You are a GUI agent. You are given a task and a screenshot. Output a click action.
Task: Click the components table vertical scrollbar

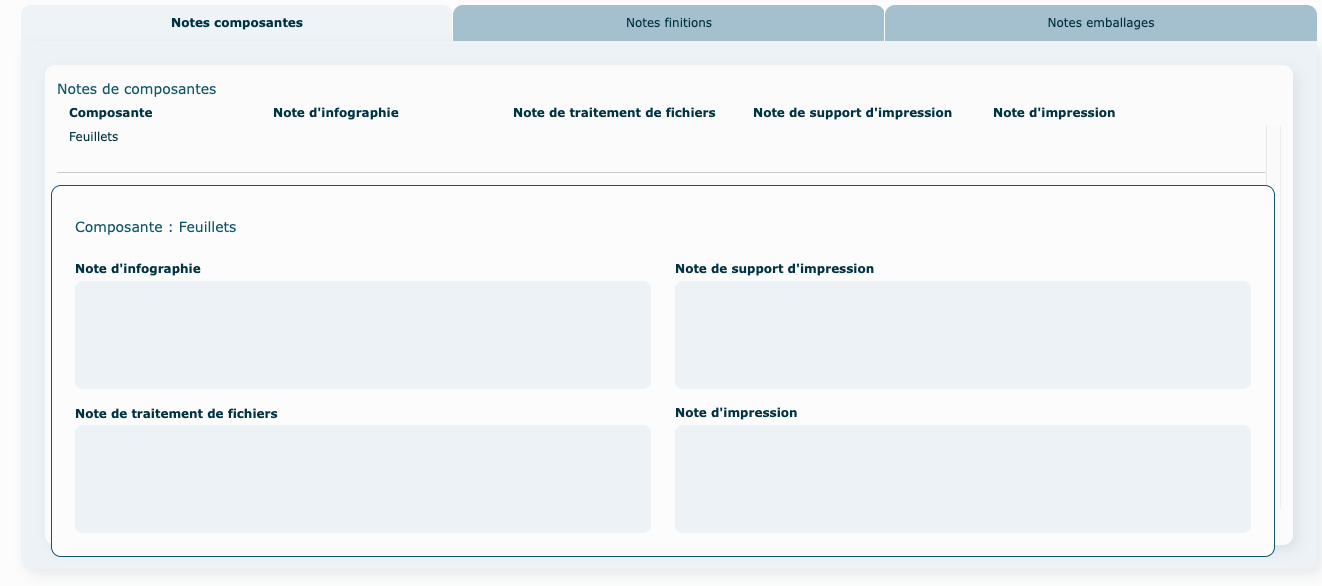tap(1273, 150)
